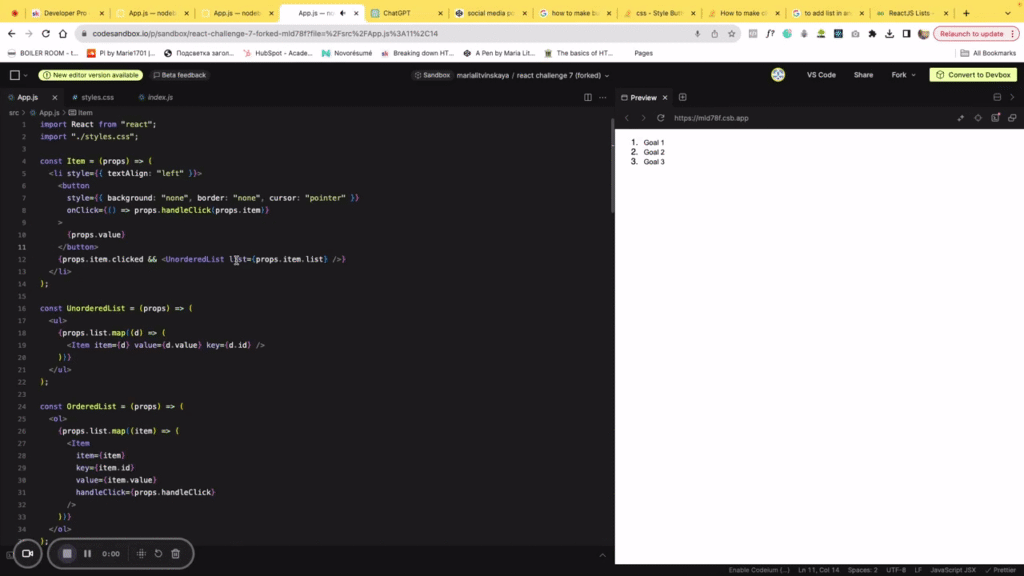The height and width of the screenshot is (576, 1024).
Task: Click the preview address bar URL field
Action: 712,118
